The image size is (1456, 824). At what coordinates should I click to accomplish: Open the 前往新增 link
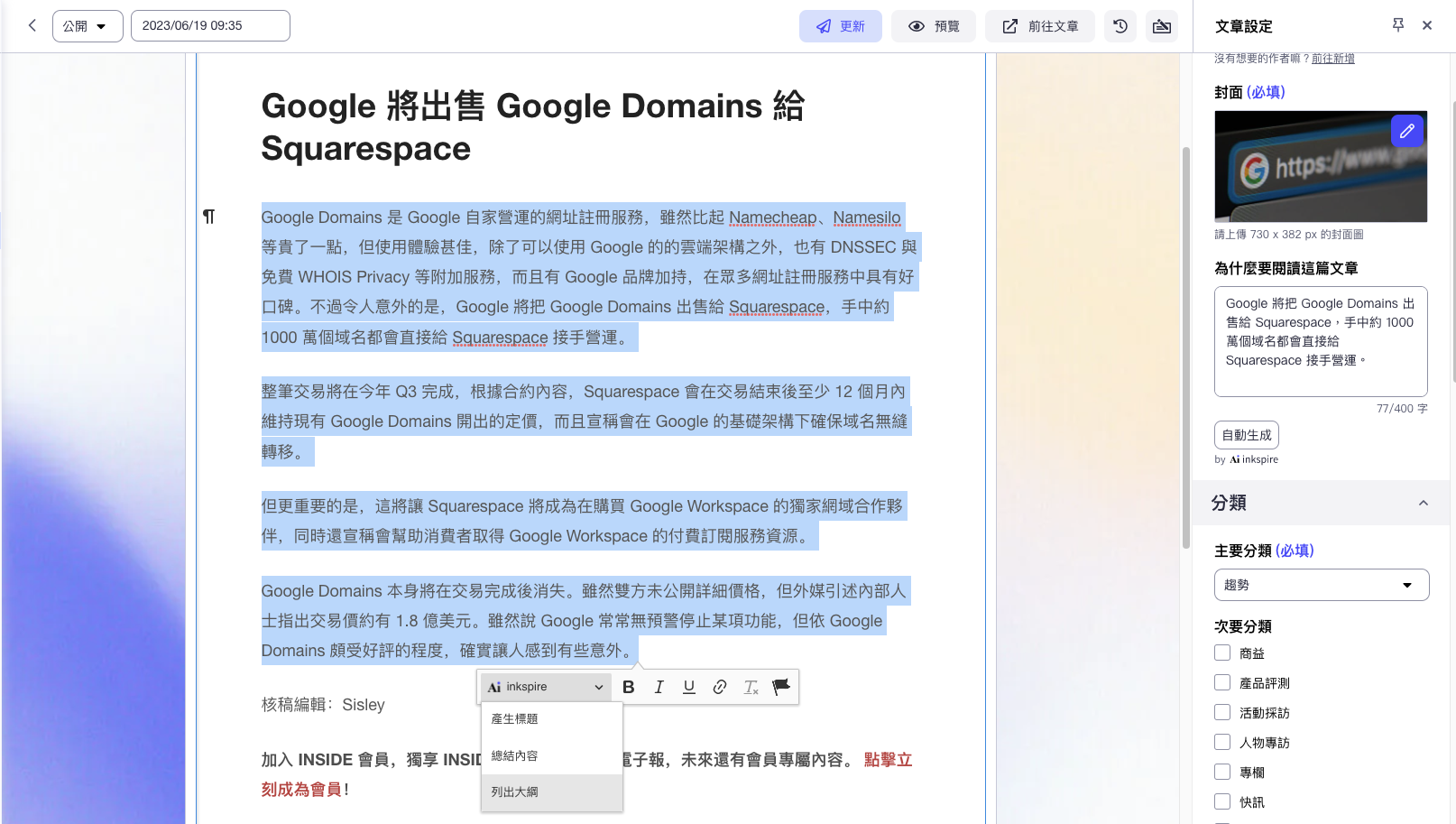1333,59
